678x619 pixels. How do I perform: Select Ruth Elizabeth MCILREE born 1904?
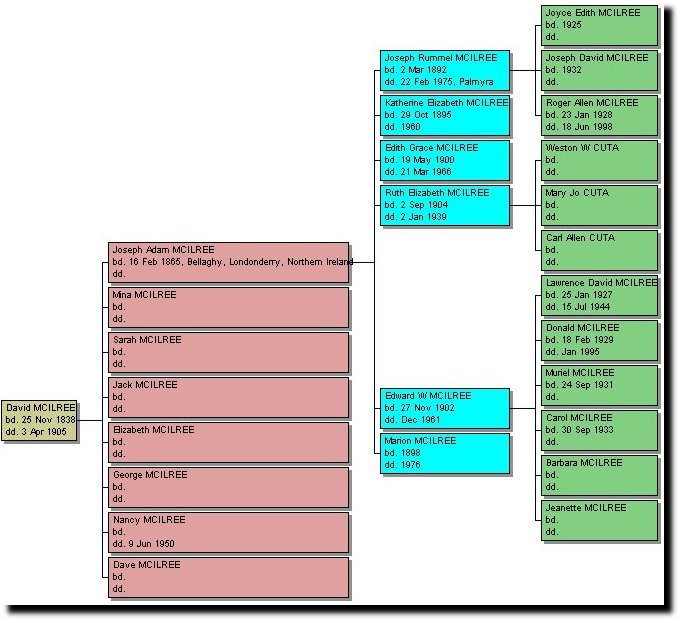[x=444, y=205]
